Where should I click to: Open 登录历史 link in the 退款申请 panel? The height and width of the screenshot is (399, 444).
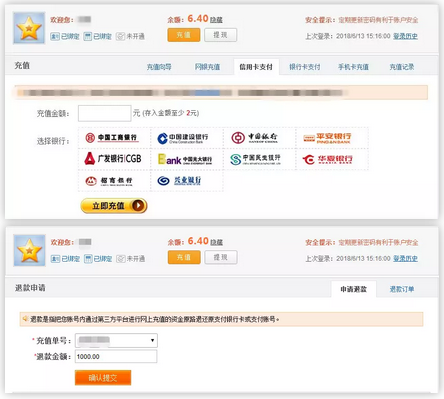[406, 258]
